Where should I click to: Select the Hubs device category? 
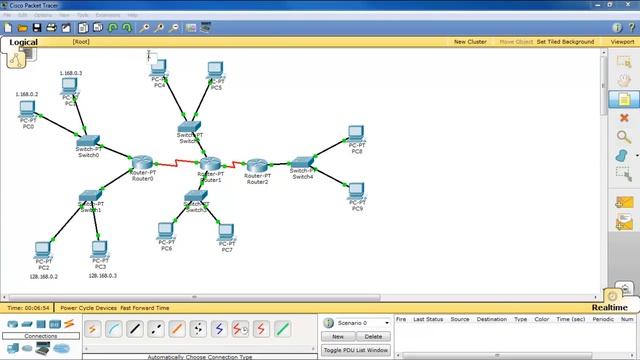(x=41, y=324)
